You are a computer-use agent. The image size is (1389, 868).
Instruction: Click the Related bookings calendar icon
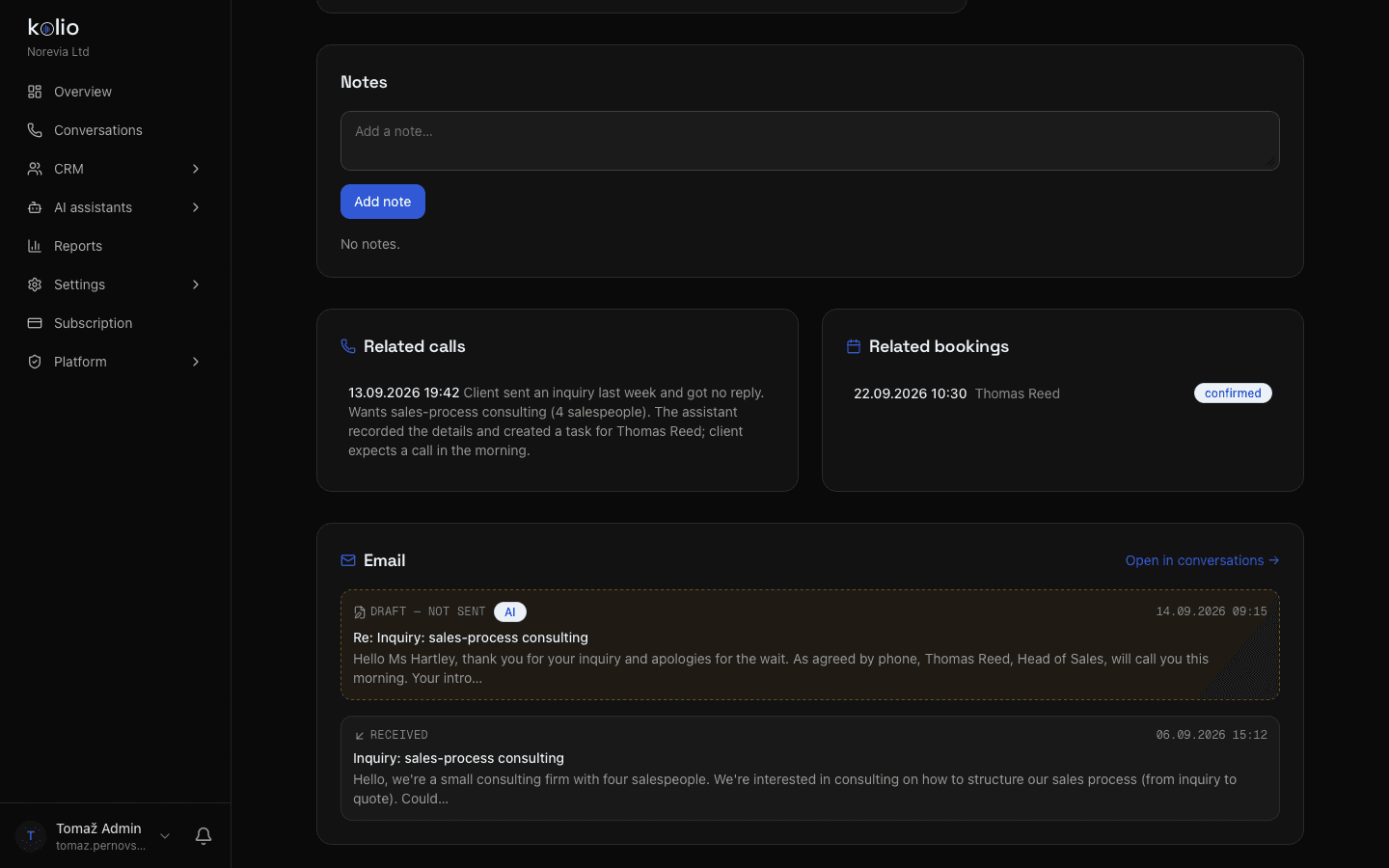pos(854,346)
